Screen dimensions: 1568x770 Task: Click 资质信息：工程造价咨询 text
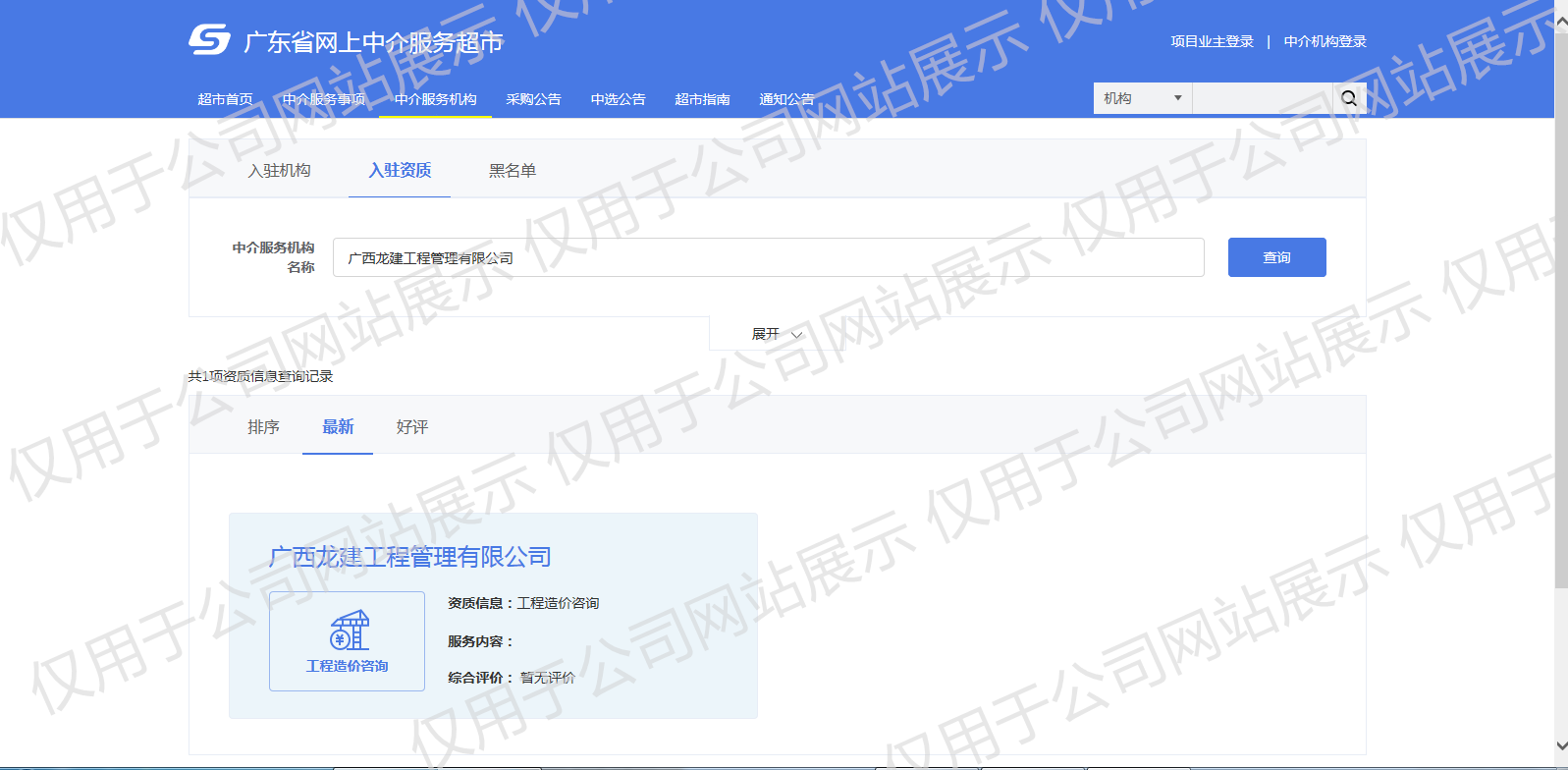coord(523,603)
